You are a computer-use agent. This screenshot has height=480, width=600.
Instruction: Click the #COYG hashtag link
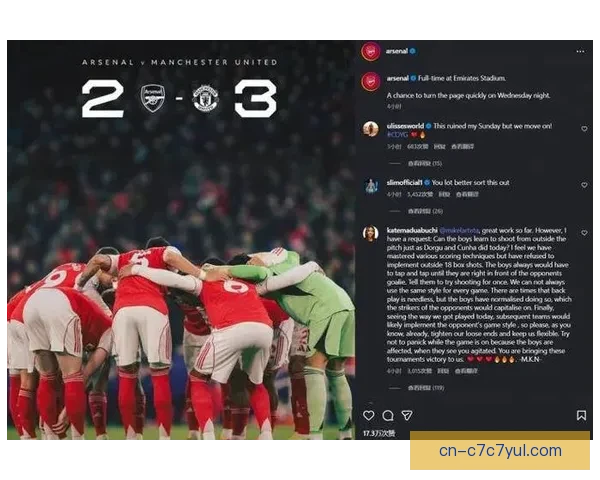coord(397,135)
